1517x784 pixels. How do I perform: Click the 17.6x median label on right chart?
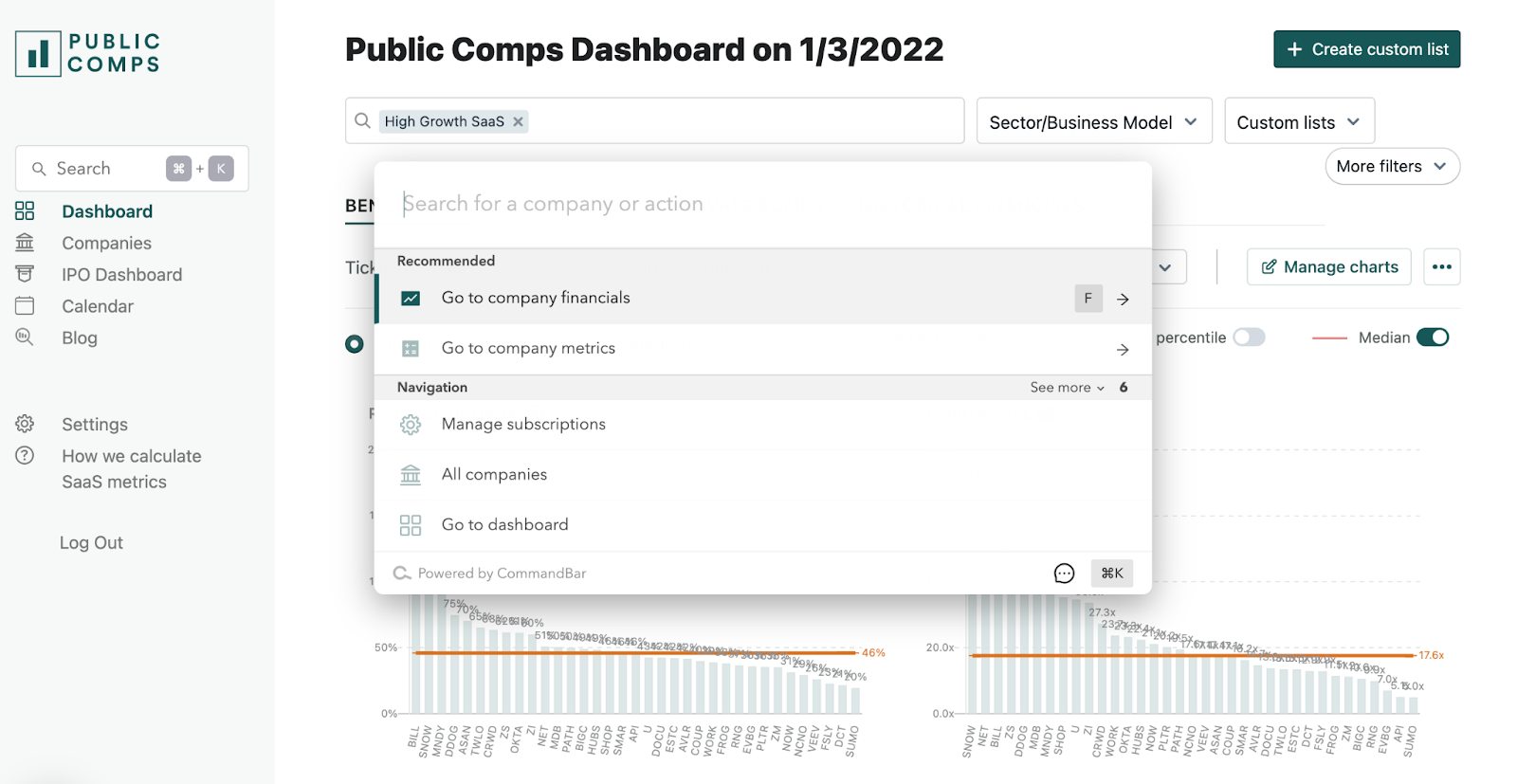click(1431, 655)
